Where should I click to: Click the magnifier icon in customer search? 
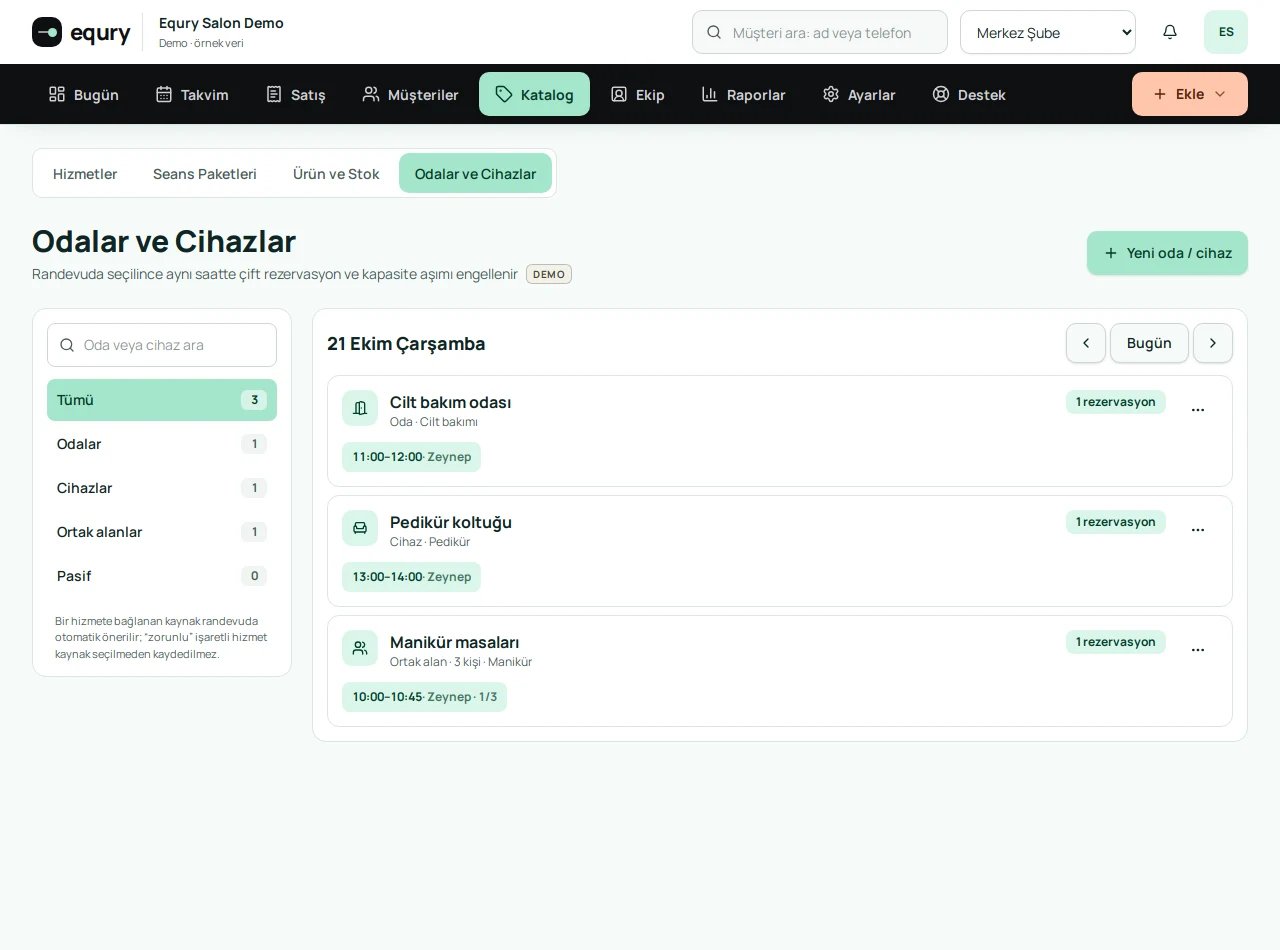click(x=714, y=32)
